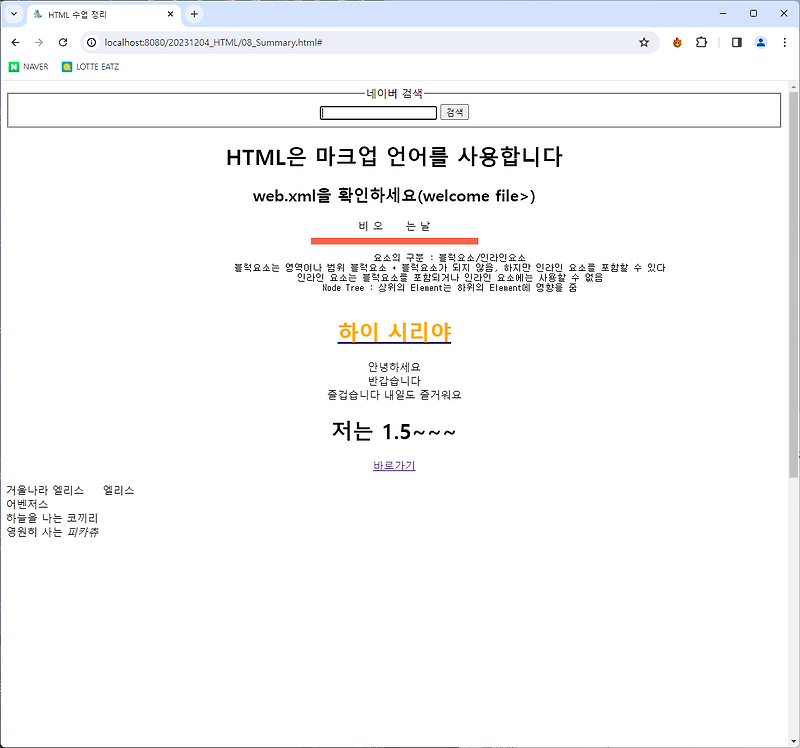Click inside the address bar URL
The width and height of the screenshot is (800, 748).
click(x=250, y=44)
